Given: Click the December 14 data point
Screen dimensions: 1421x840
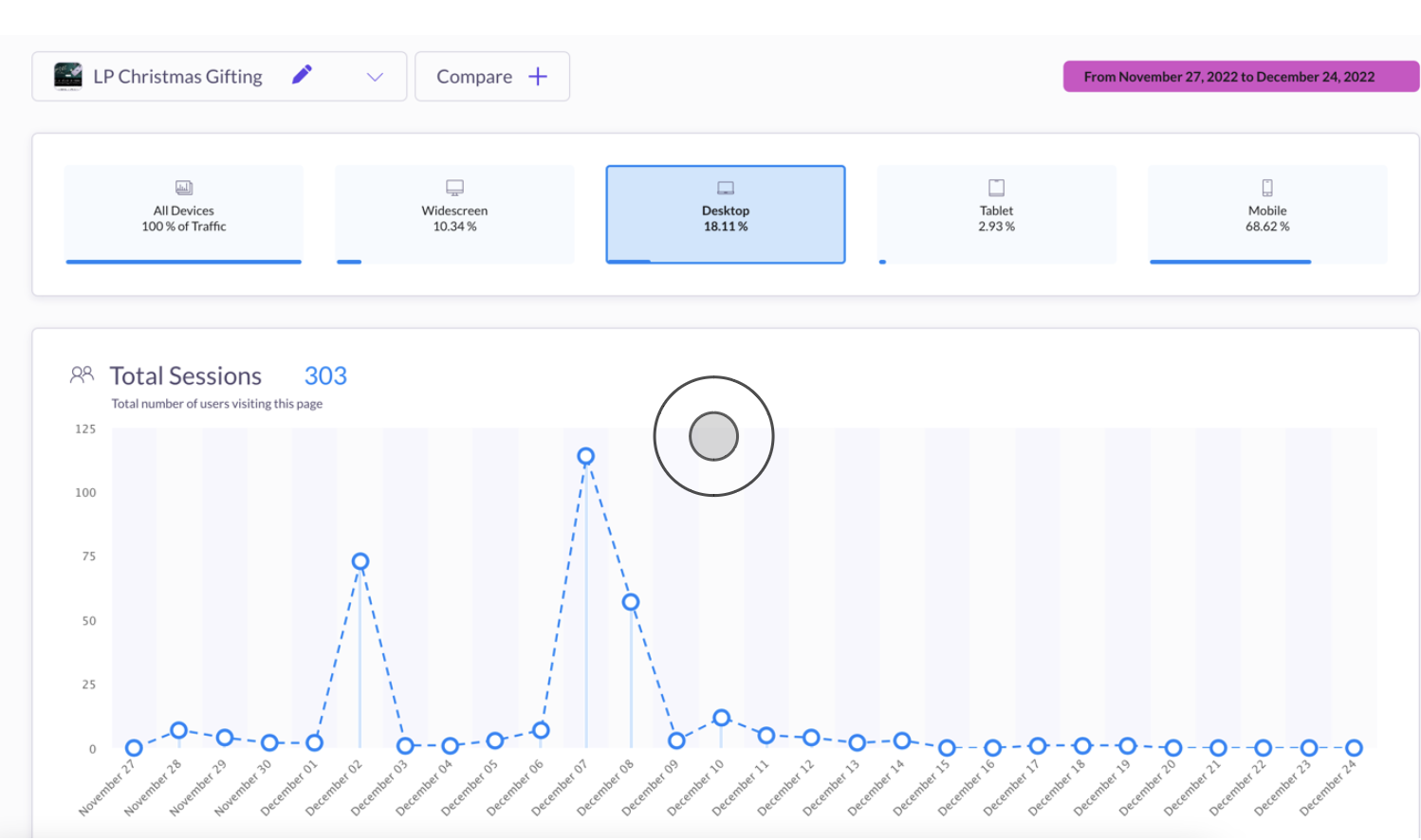Looking at the screenshot, I should [902, 740].
